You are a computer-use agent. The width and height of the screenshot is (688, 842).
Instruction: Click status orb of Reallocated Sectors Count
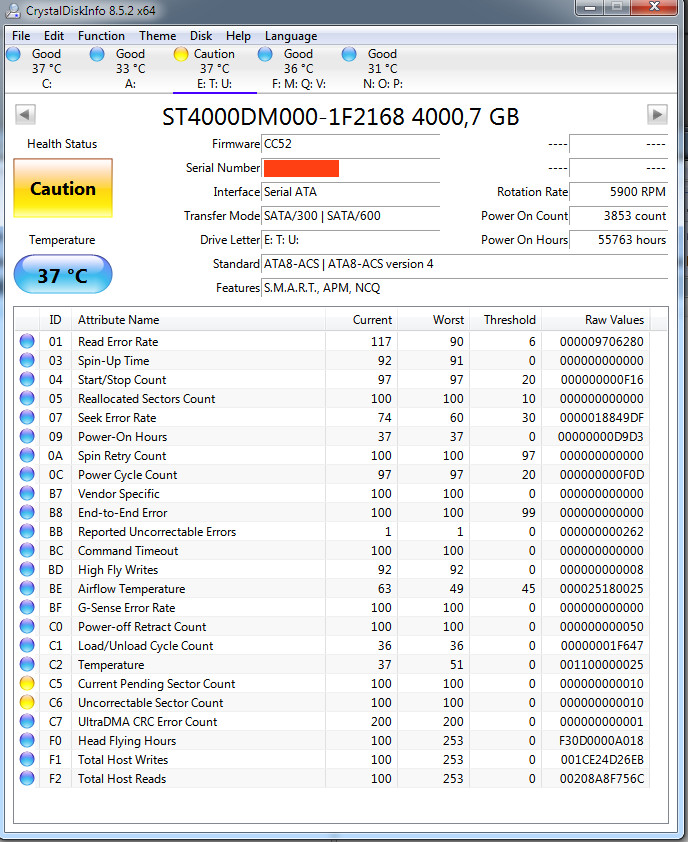click(x=27, y=398)
